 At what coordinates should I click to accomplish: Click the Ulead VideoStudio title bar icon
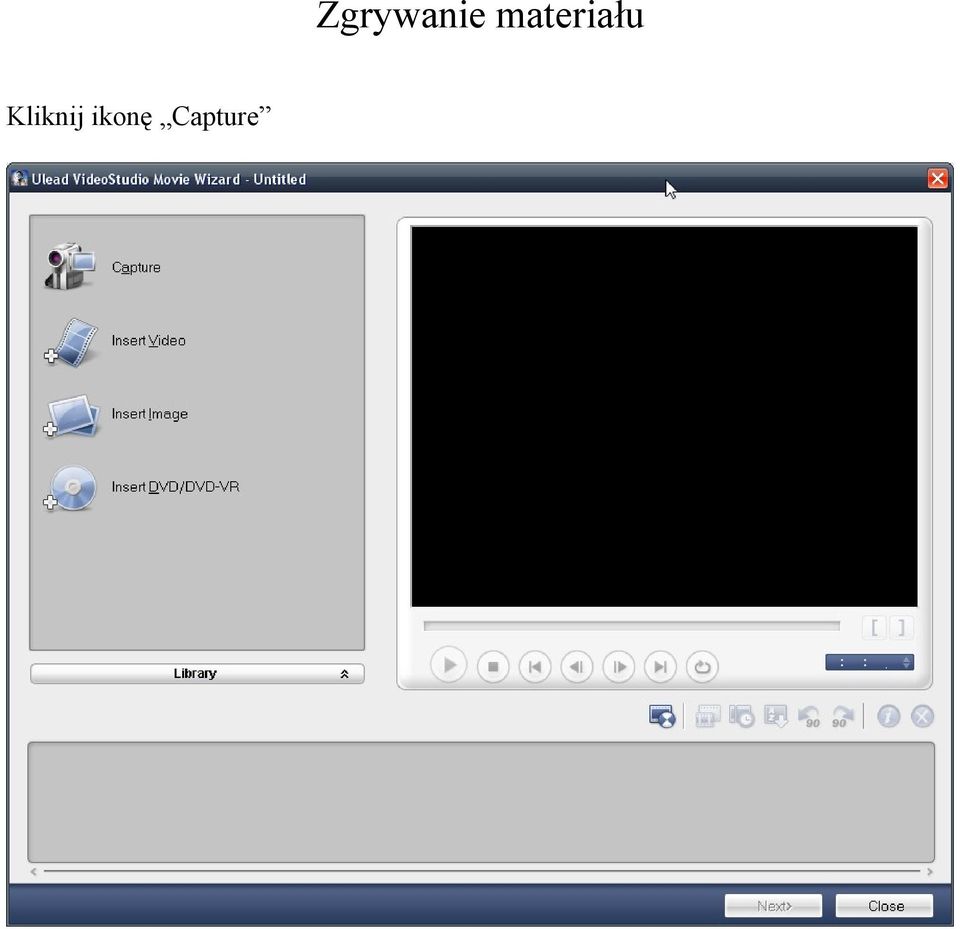coord(20,179)
